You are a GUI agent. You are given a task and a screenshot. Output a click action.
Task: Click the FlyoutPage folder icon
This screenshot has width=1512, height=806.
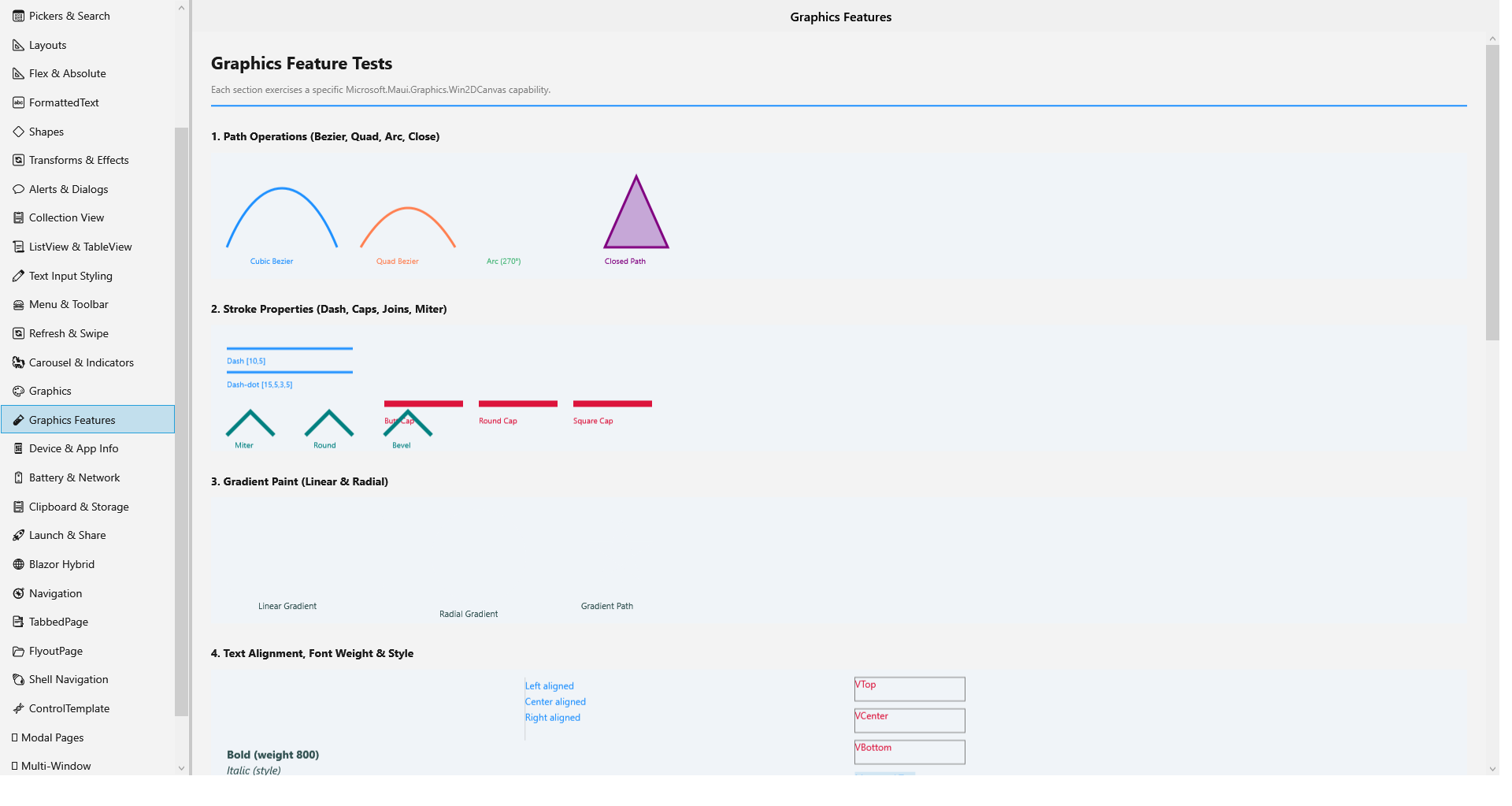(18, 651)
